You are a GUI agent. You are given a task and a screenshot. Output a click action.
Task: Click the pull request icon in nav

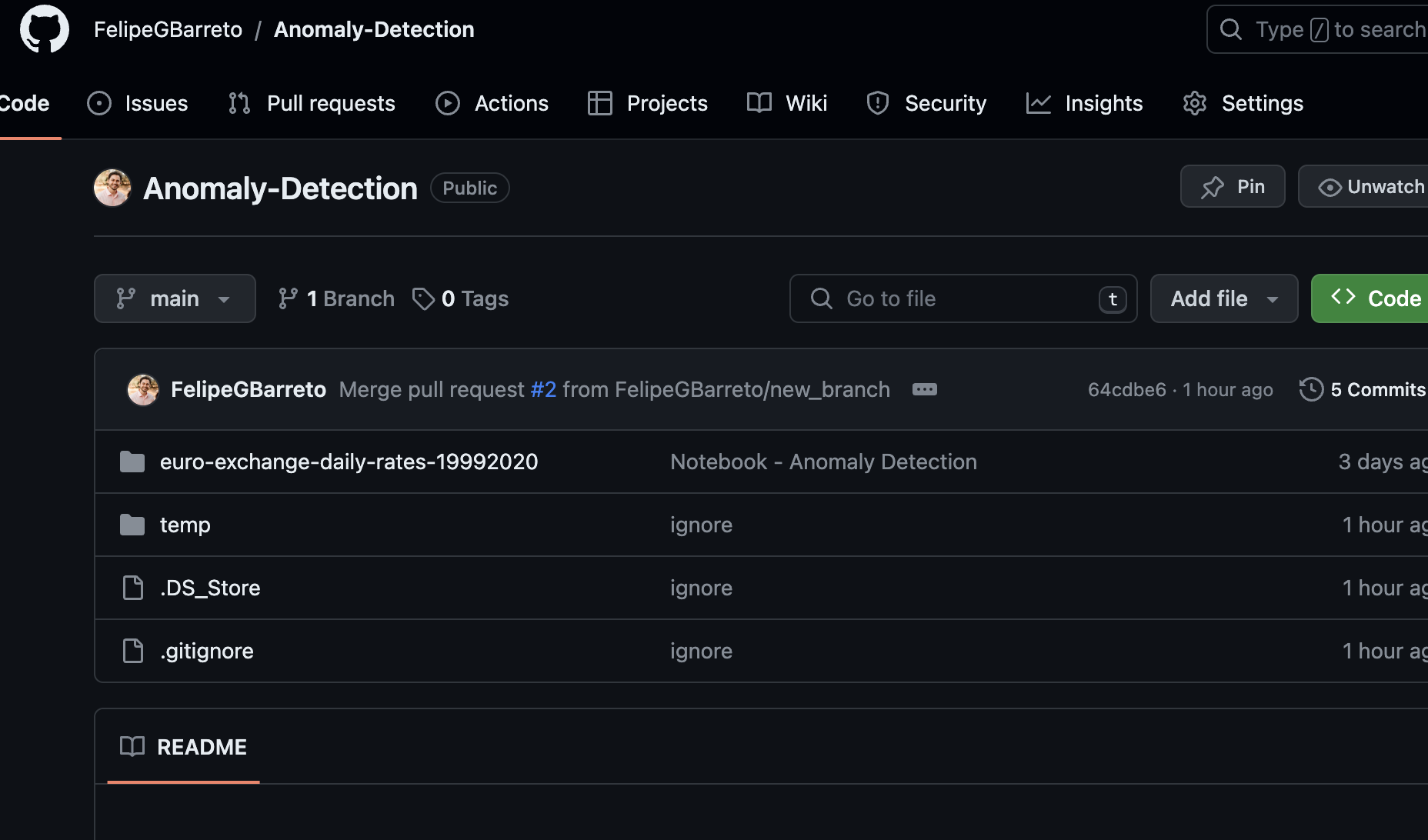coord(239,103)
